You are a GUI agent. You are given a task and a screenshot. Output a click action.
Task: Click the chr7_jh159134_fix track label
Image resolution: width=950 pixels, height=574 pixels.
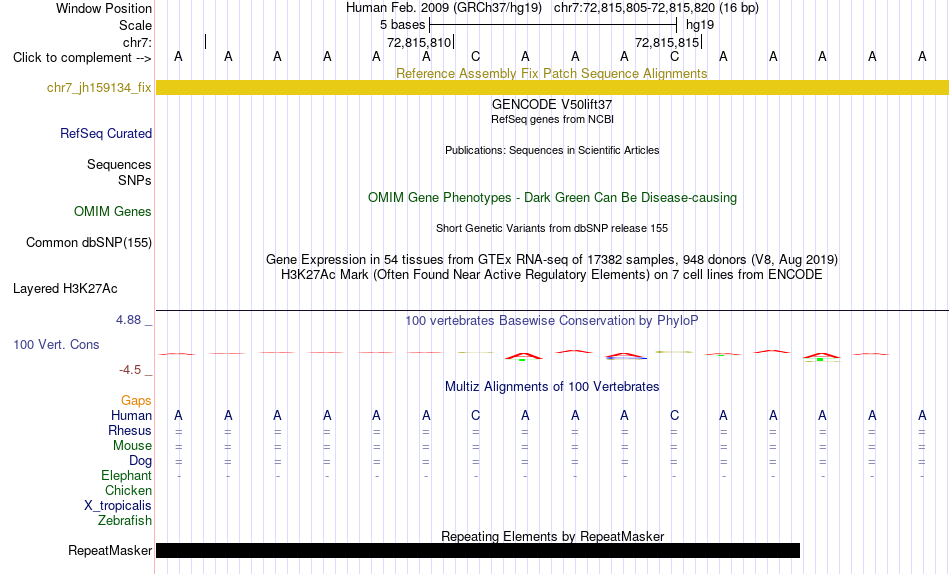tap(99, 88)
